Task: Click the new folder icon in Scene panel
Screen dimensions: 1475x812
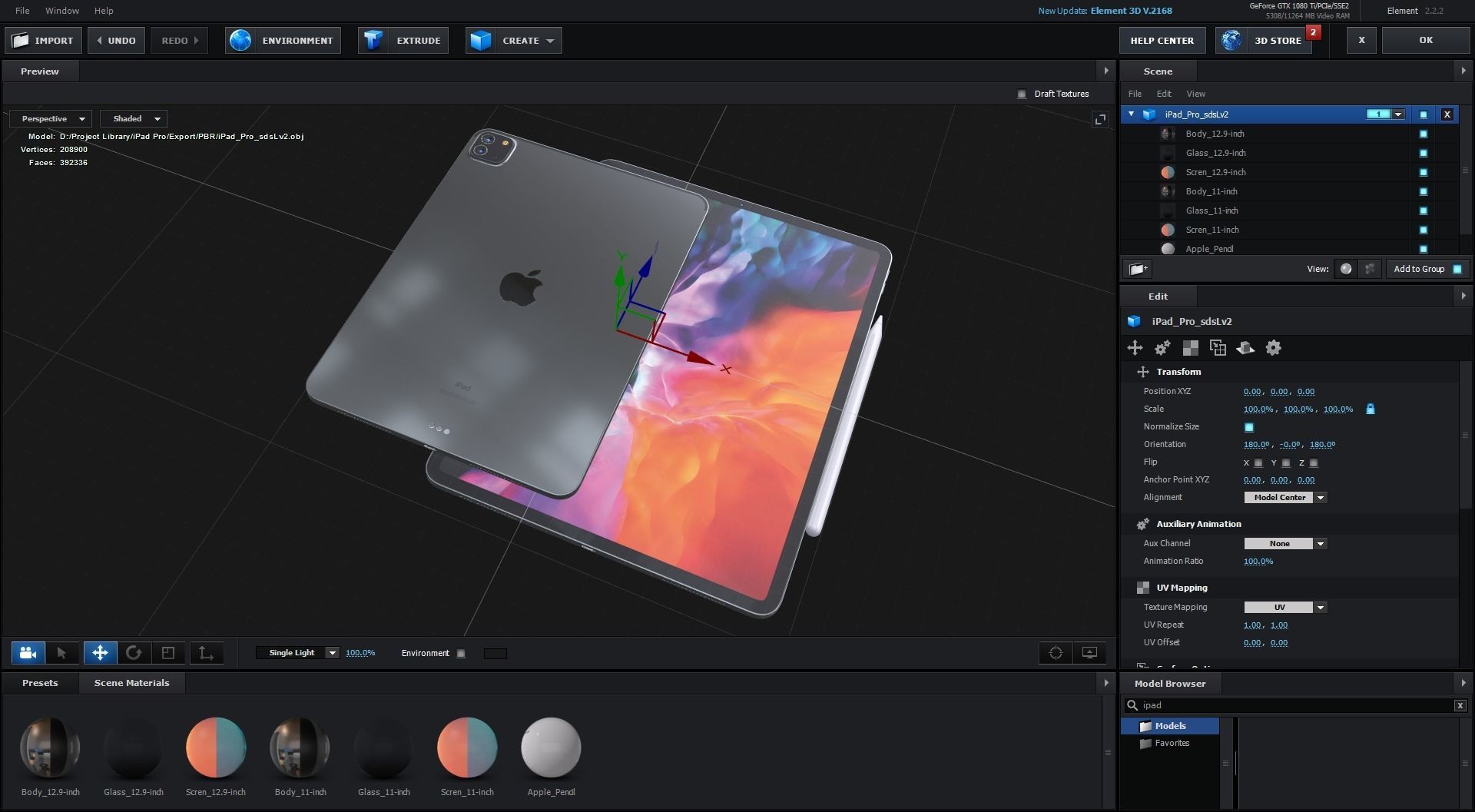Action: click(x=1138, y=269)
